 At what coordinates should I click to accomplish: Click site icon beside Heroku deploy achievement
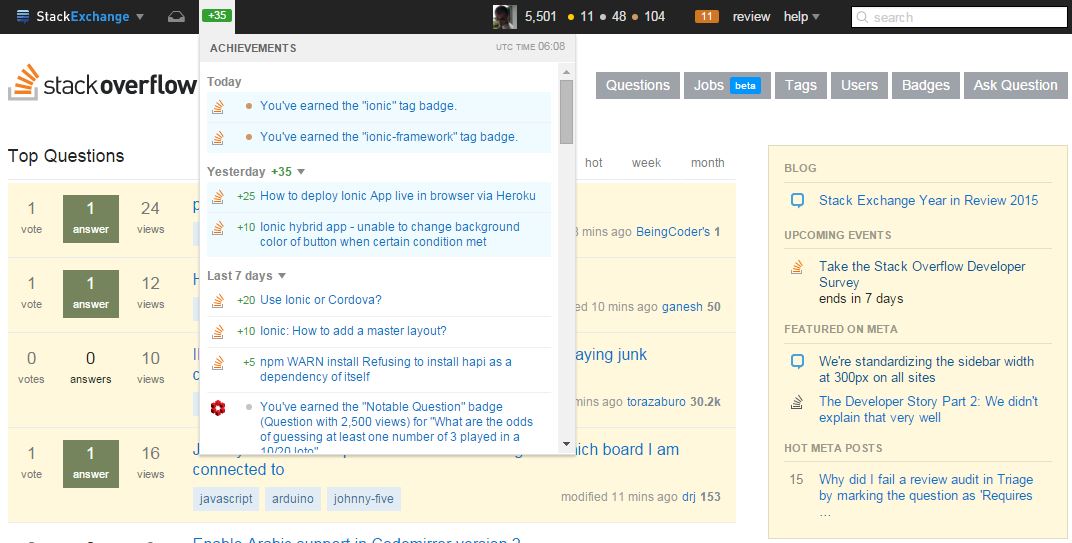(218, 196)
